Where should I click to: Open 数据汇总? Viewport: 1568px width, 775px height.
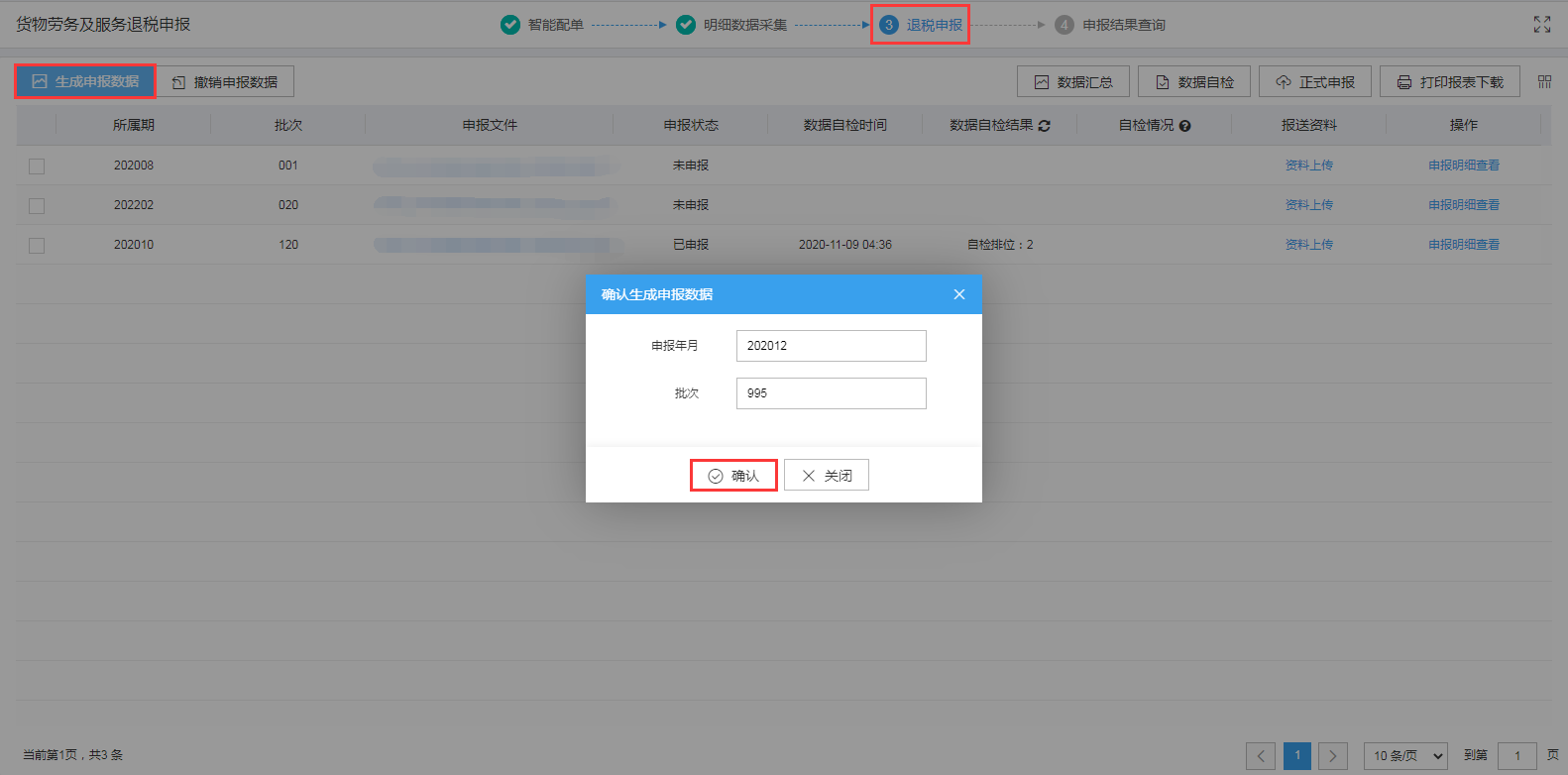1073,81
